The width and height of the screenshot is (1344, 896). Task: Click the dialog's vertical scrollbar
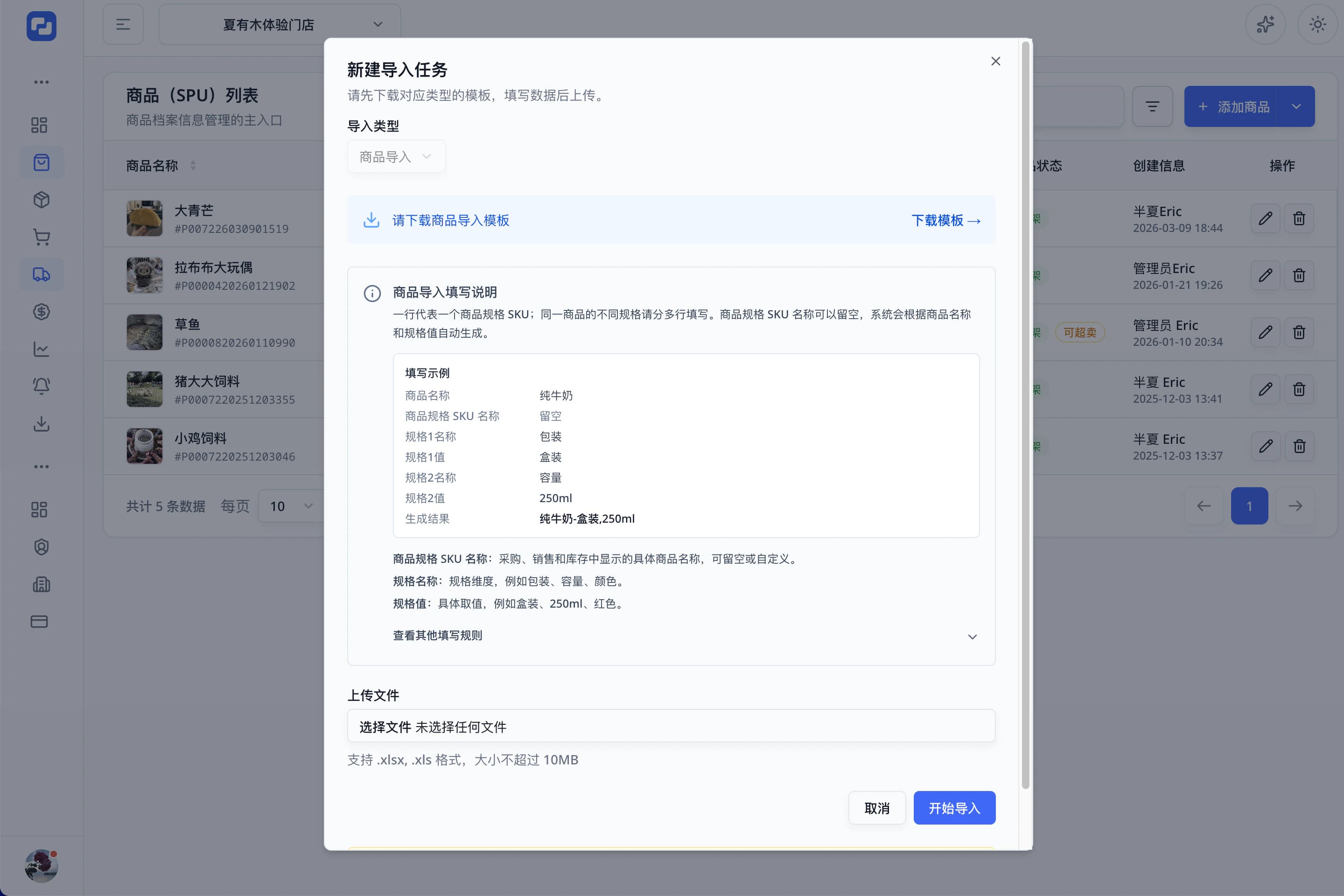(x=1025, y=414)
